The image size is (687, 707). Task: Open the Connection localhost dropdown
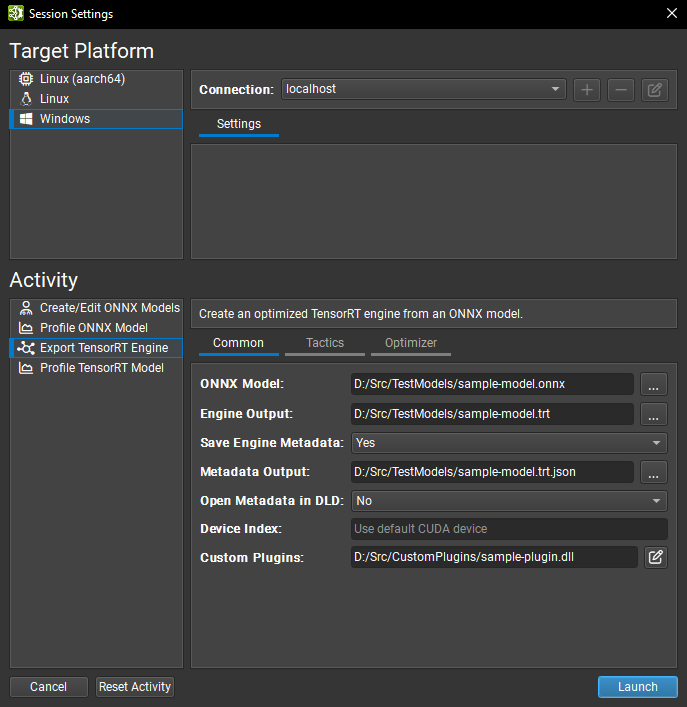point(423,89)
